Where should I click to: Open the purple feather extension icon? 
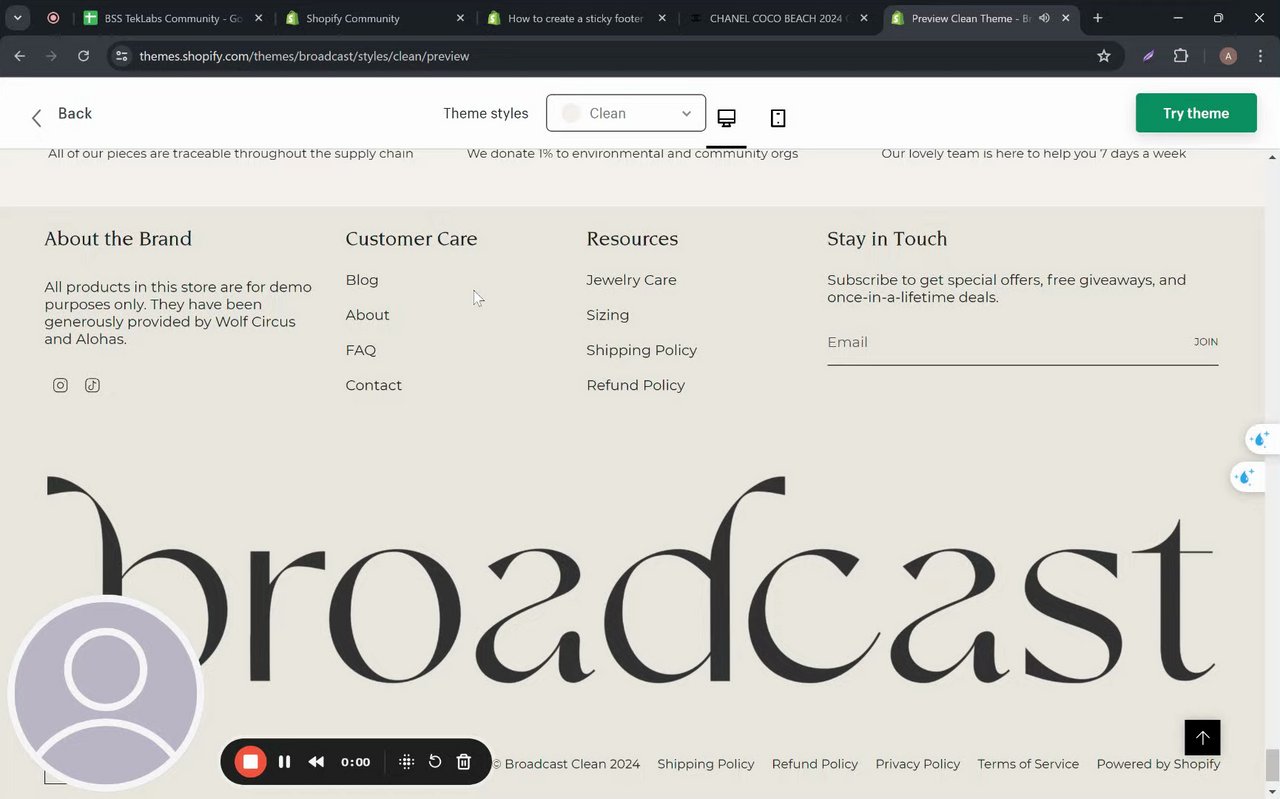1148,56
